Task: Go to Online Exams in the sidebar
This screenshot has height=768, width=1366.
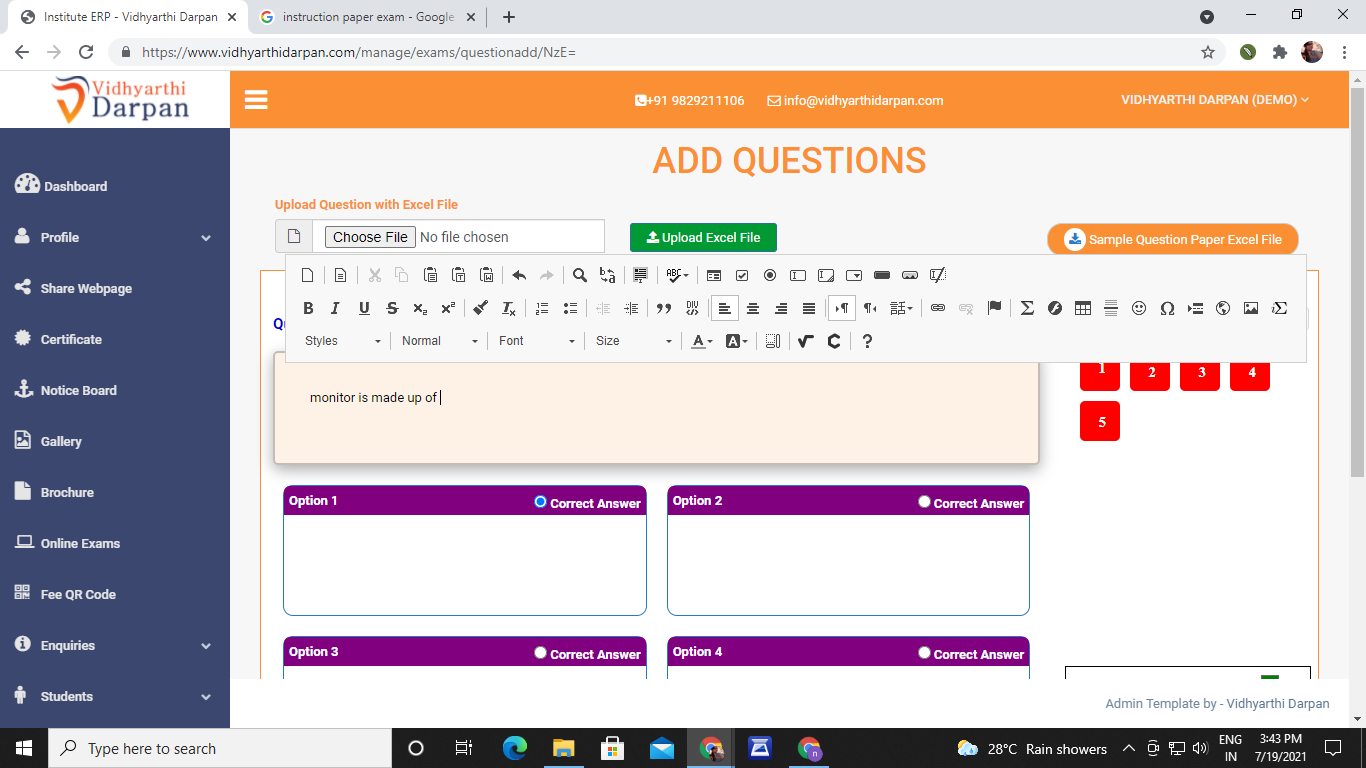Action: point(80,543)
